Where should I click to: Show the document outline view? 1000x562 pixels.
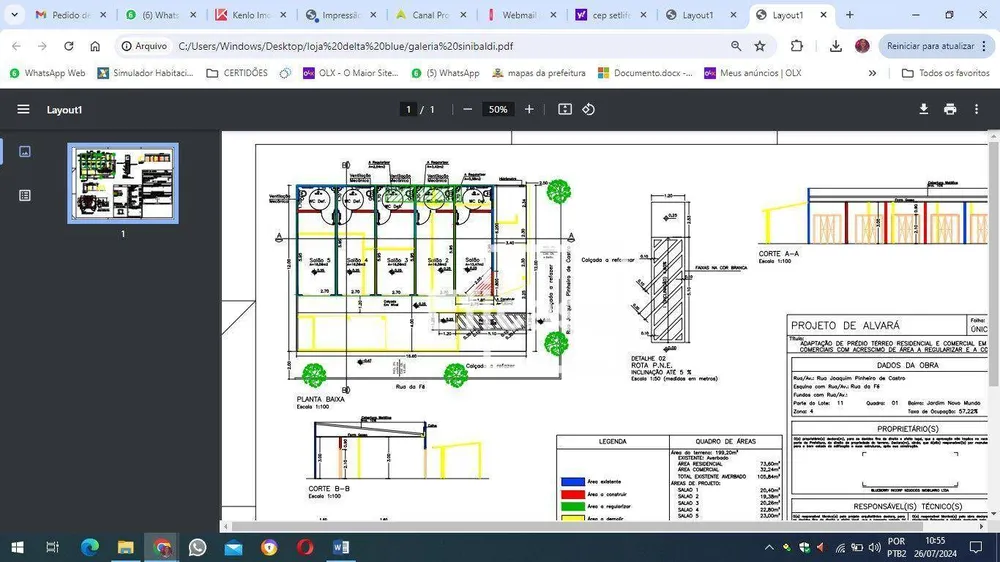coord(25,196)
